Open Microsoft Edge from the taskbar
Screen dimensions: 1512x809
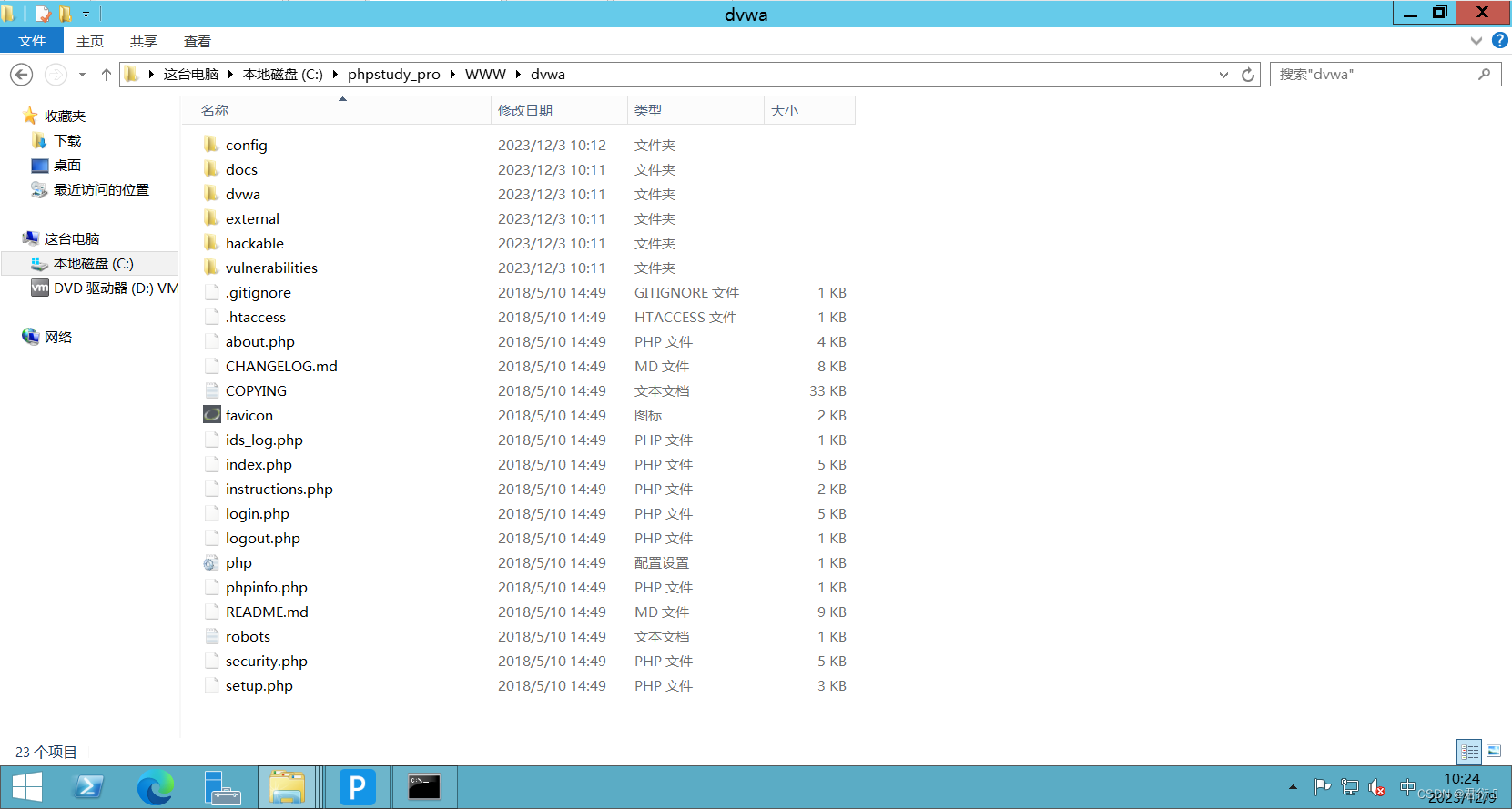pos(155,787)
